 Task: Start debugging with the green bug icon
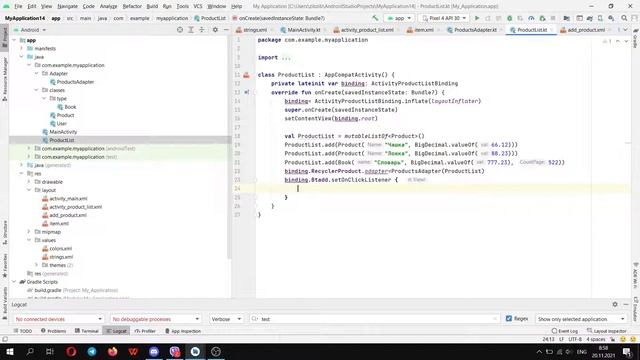point(509,18)
